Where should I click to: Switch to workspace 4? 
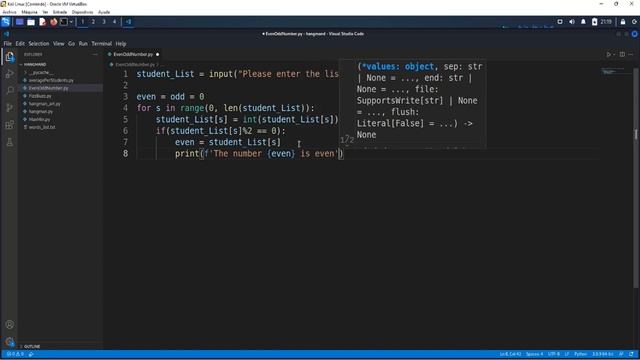[114, 22]
